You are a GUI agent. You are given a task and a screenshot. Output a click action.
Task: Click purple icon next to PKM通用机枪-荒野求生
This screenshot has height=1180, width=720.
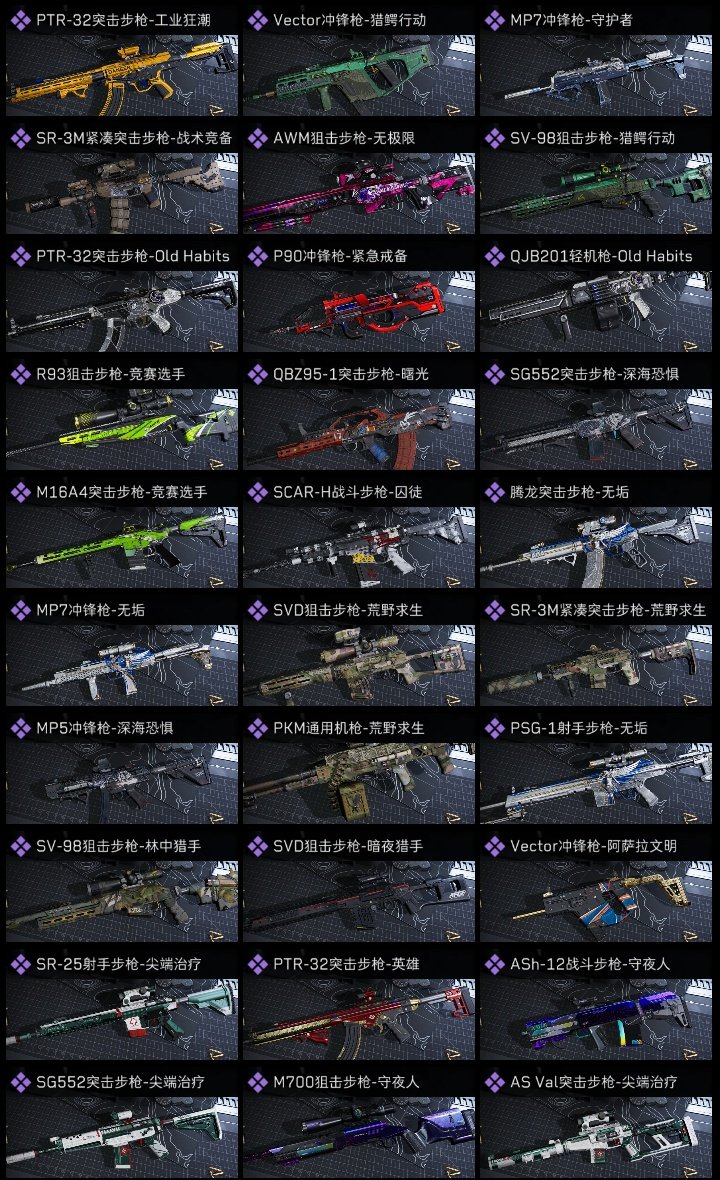[257, 728]
